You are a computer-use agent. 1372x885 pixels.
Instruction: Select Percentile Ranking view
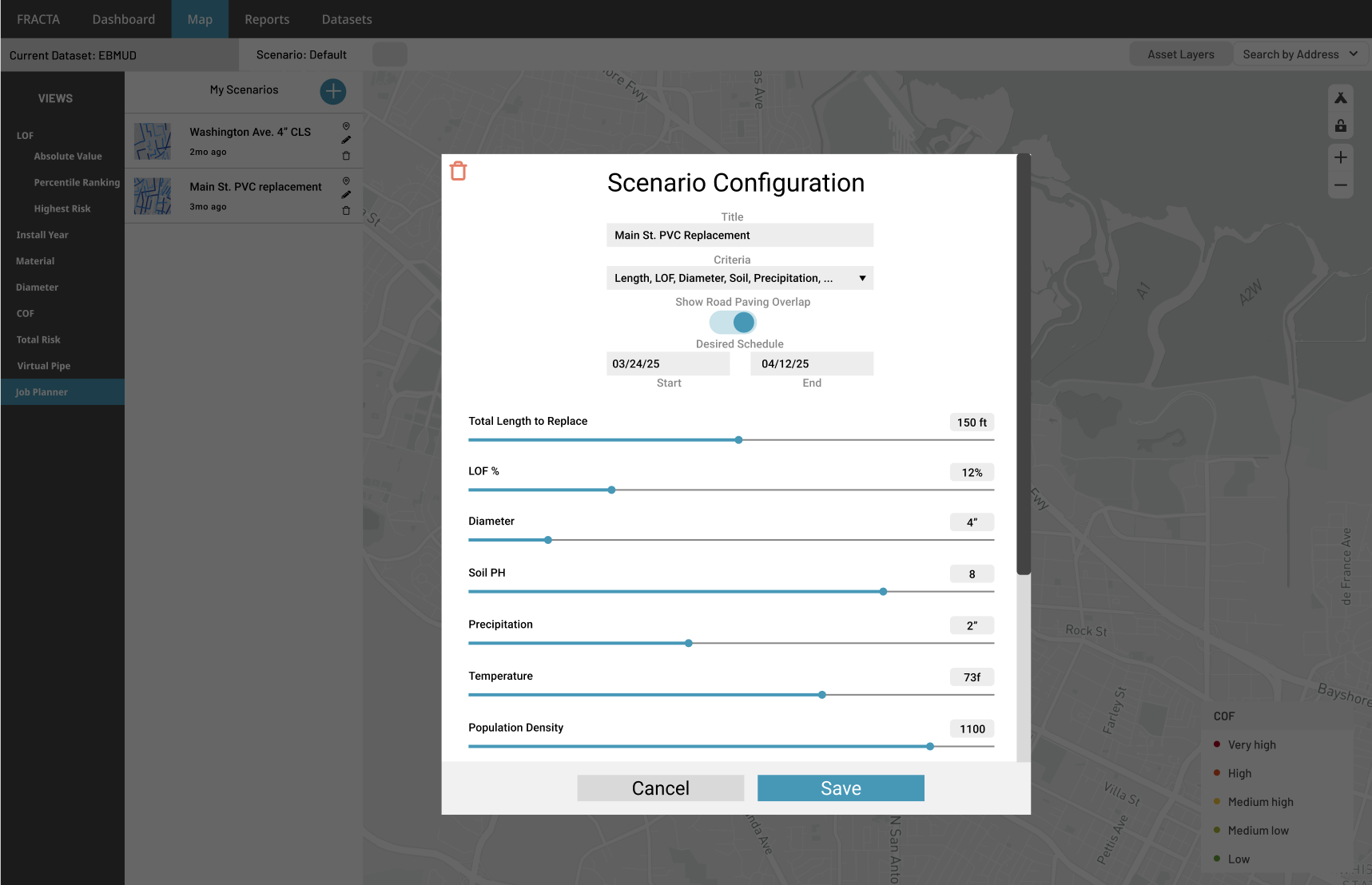point(77,183)
